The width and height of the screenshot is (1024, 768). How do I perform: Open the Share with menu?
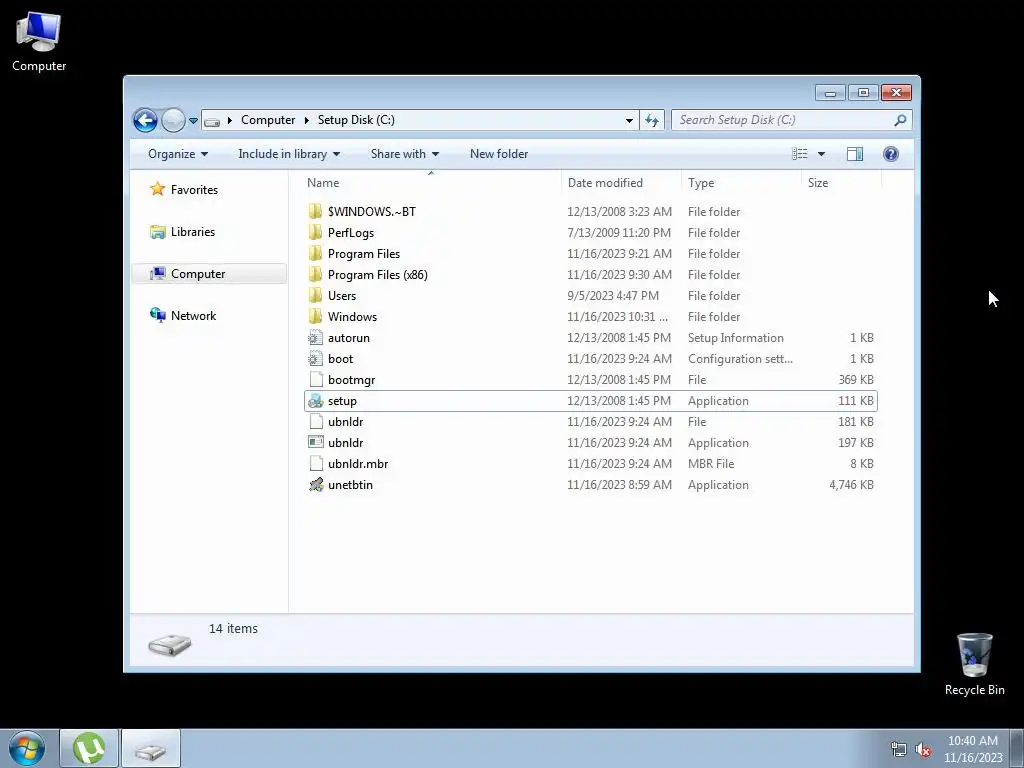(404, 154)
